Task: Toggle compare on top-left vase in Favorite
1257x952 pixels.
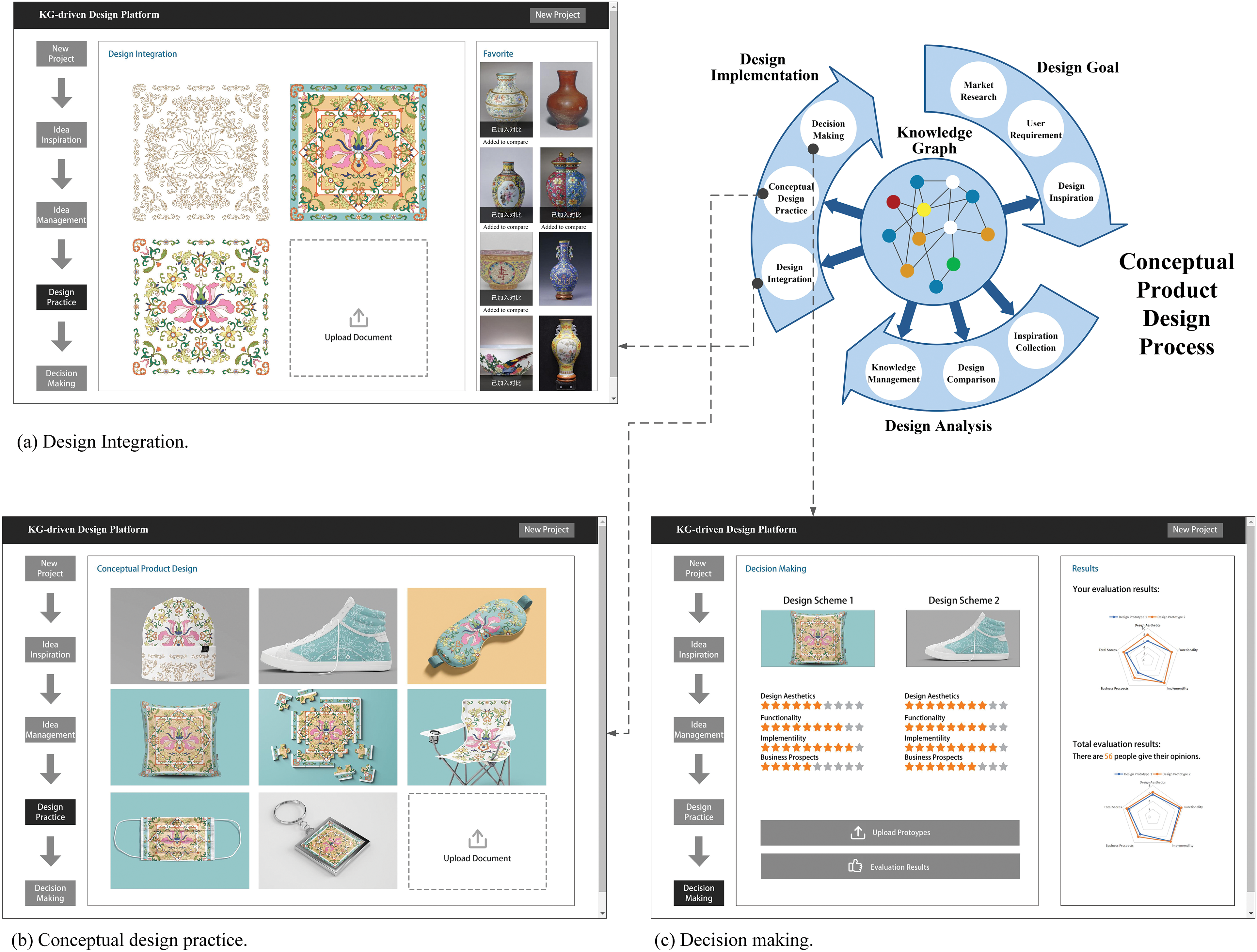Action: point(506,130)
